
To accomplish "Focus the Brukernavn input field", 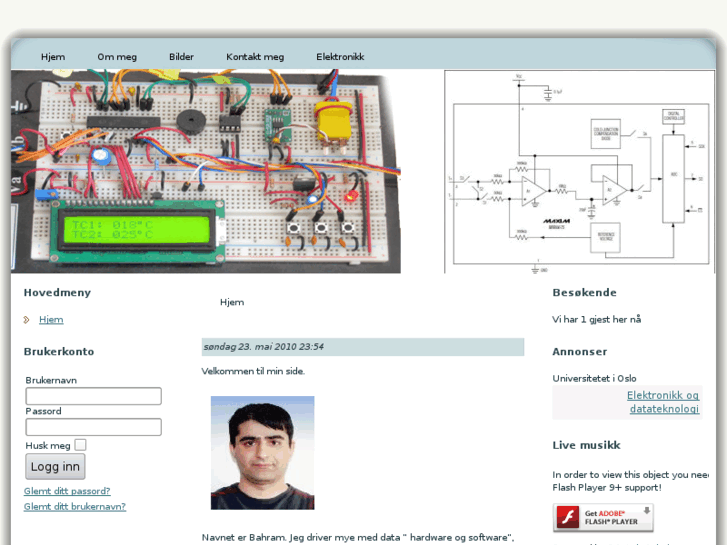I will (x=93, y=396).
